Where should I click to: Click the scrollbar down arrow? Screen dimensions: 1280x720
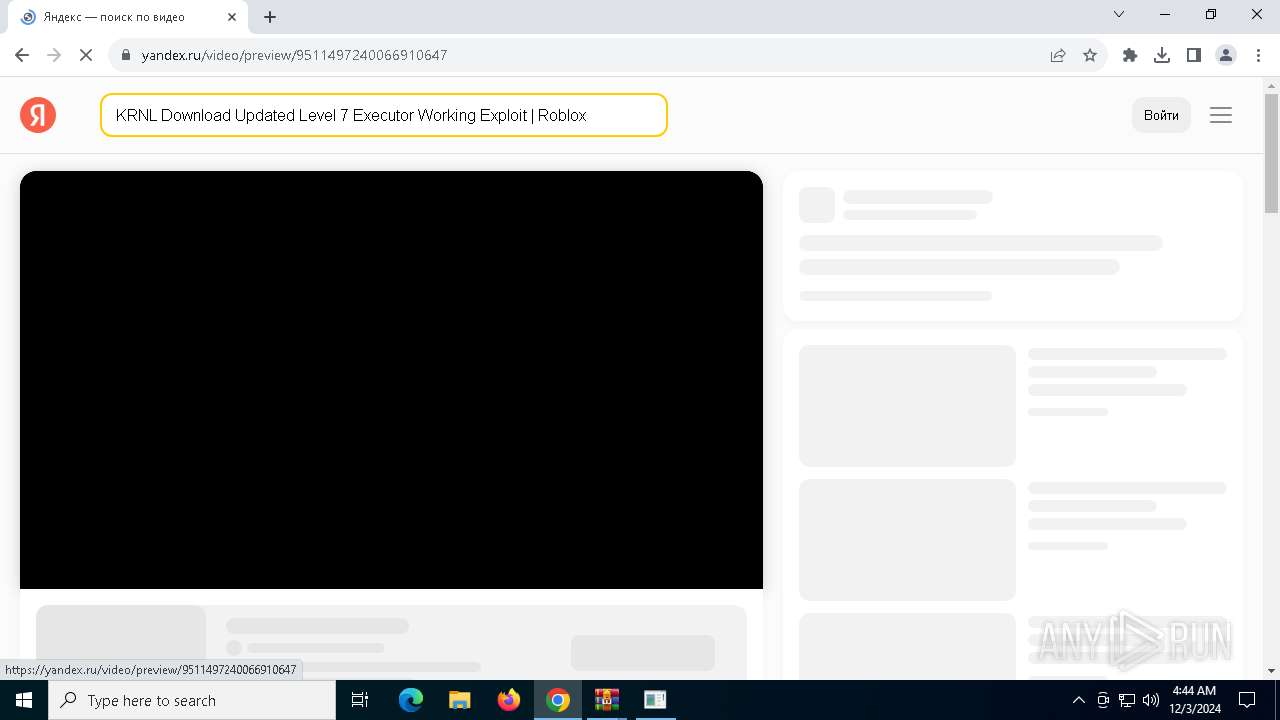[x=1271, y=671]
